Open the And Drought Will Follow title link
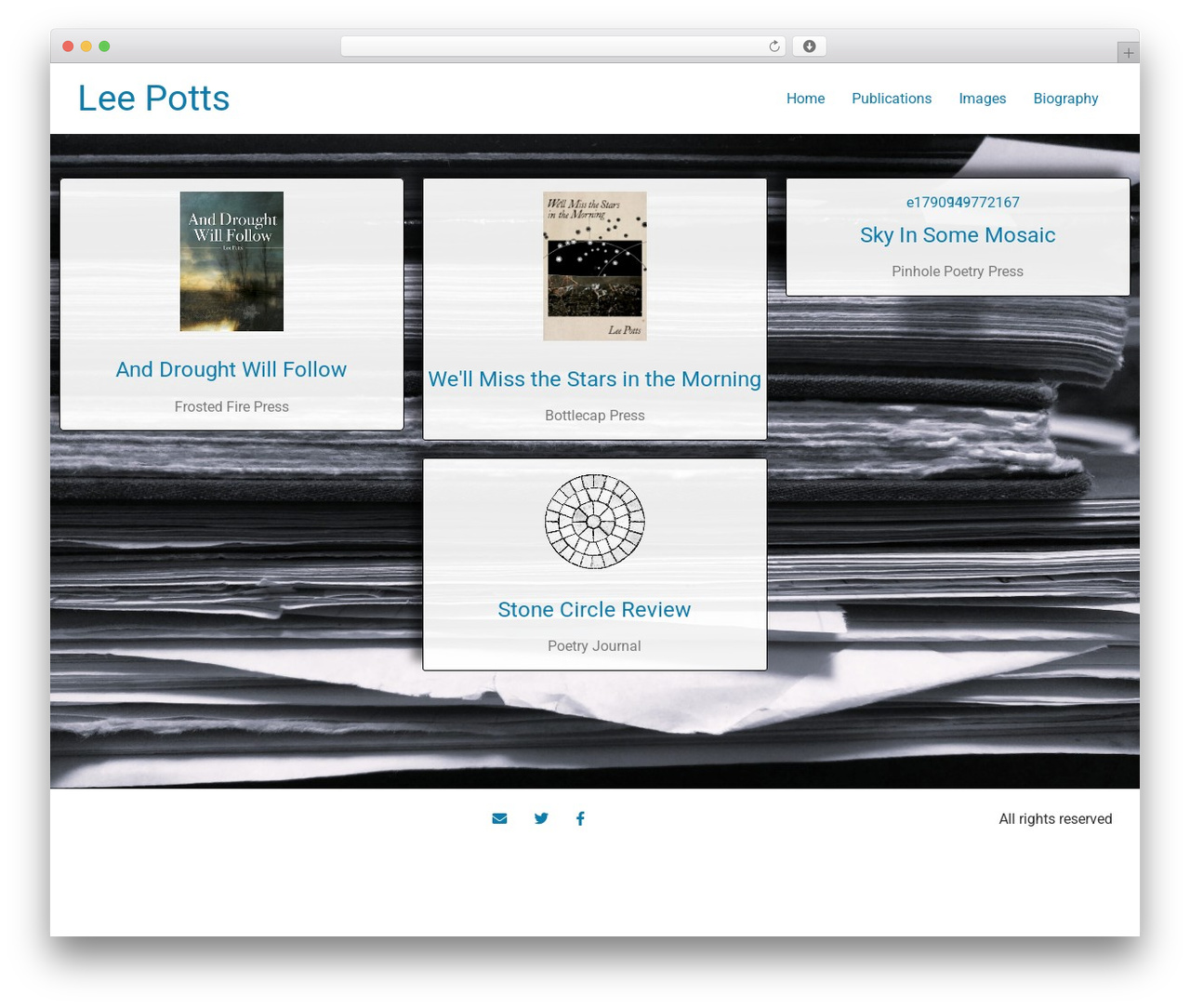1190x1008 pixels. [231, 370]
